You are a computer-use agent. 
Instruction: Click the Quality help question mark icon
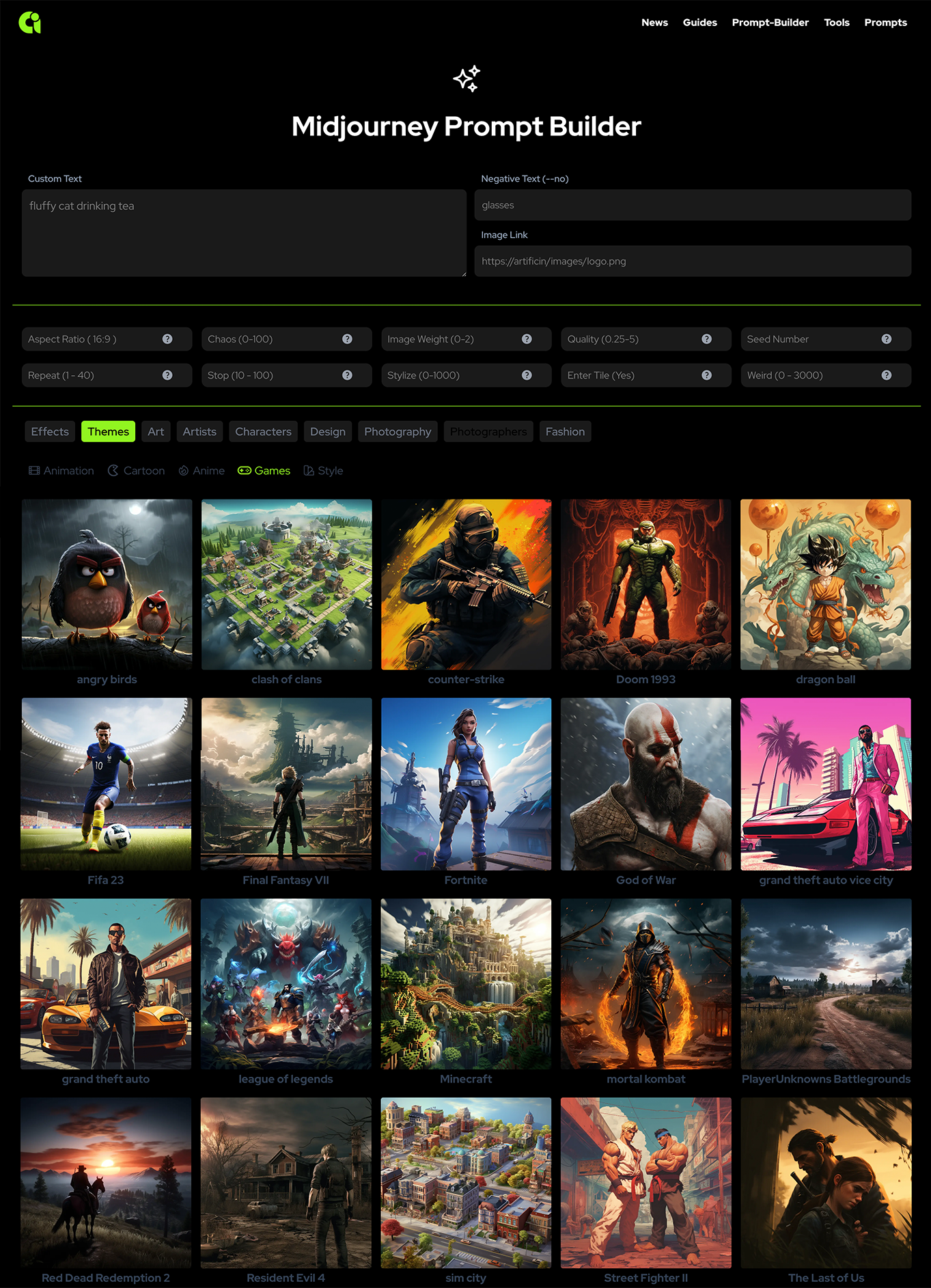tap(706, 339)
